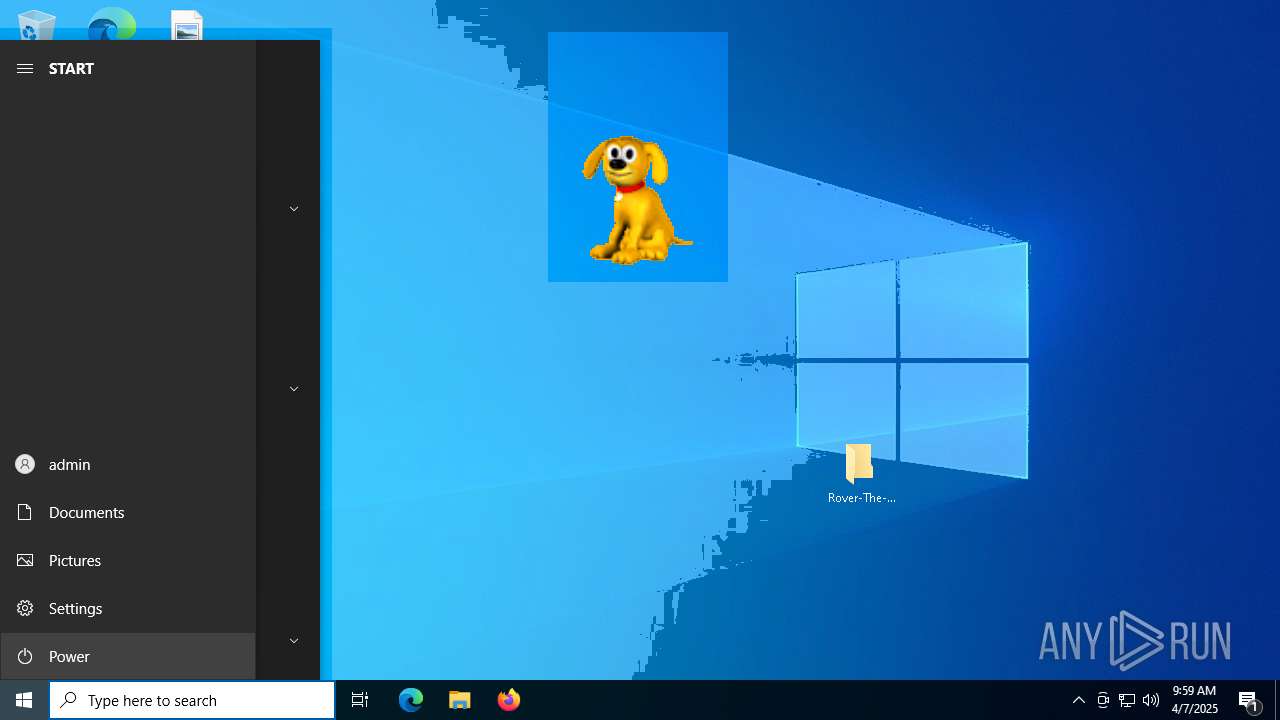Select the Recycle Bin desktop icon

[x=37, y=24]
